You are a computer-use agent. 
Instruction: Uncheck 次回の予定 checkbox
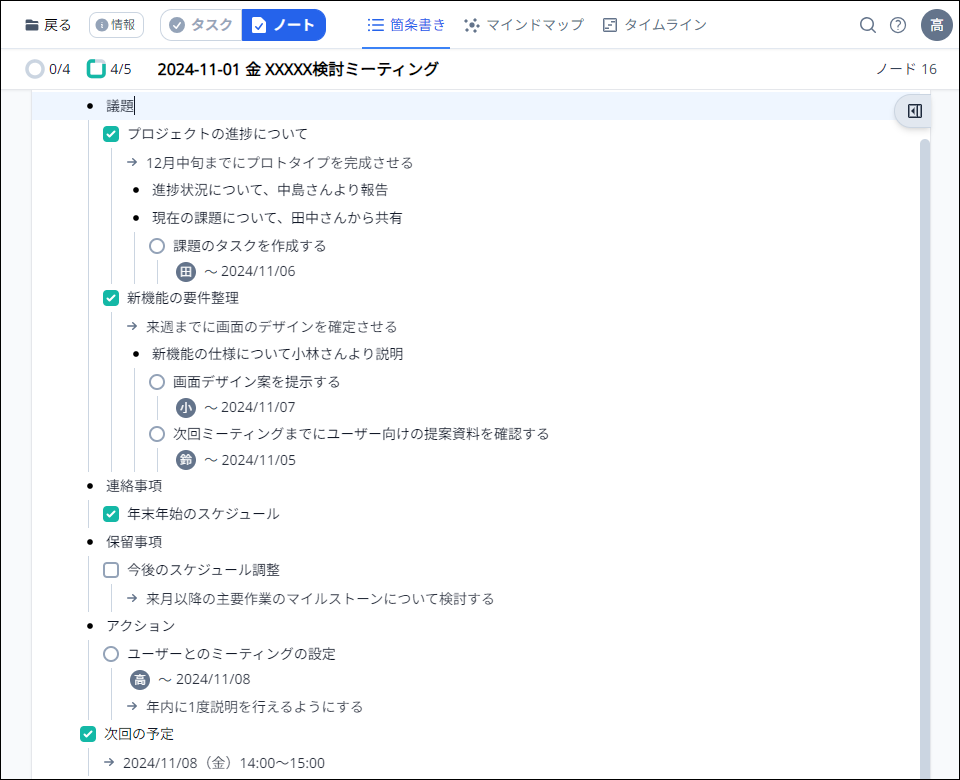[x=88, y=734]
